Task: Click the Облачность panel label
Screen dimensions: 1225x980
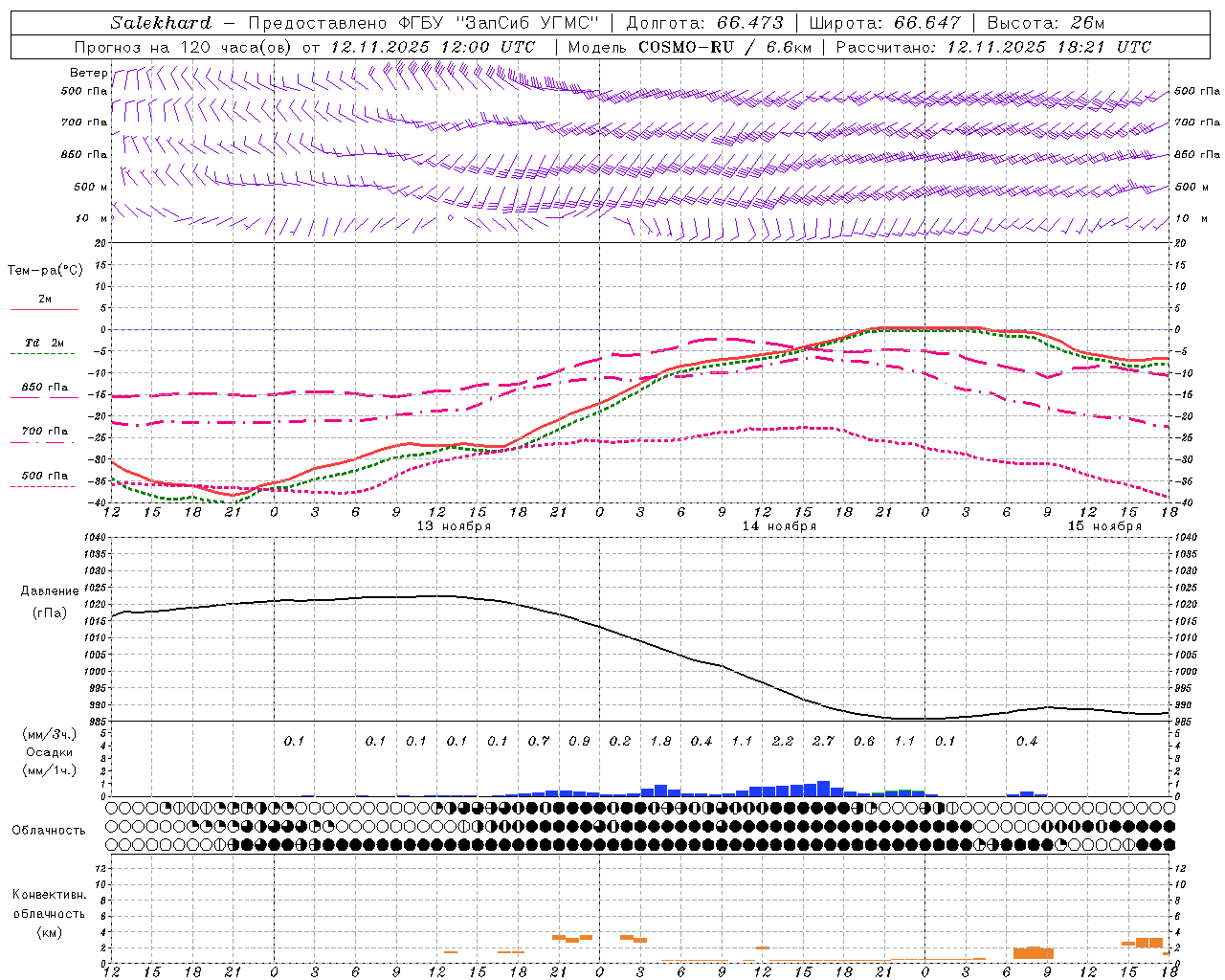Action: (x=49, y=831)
